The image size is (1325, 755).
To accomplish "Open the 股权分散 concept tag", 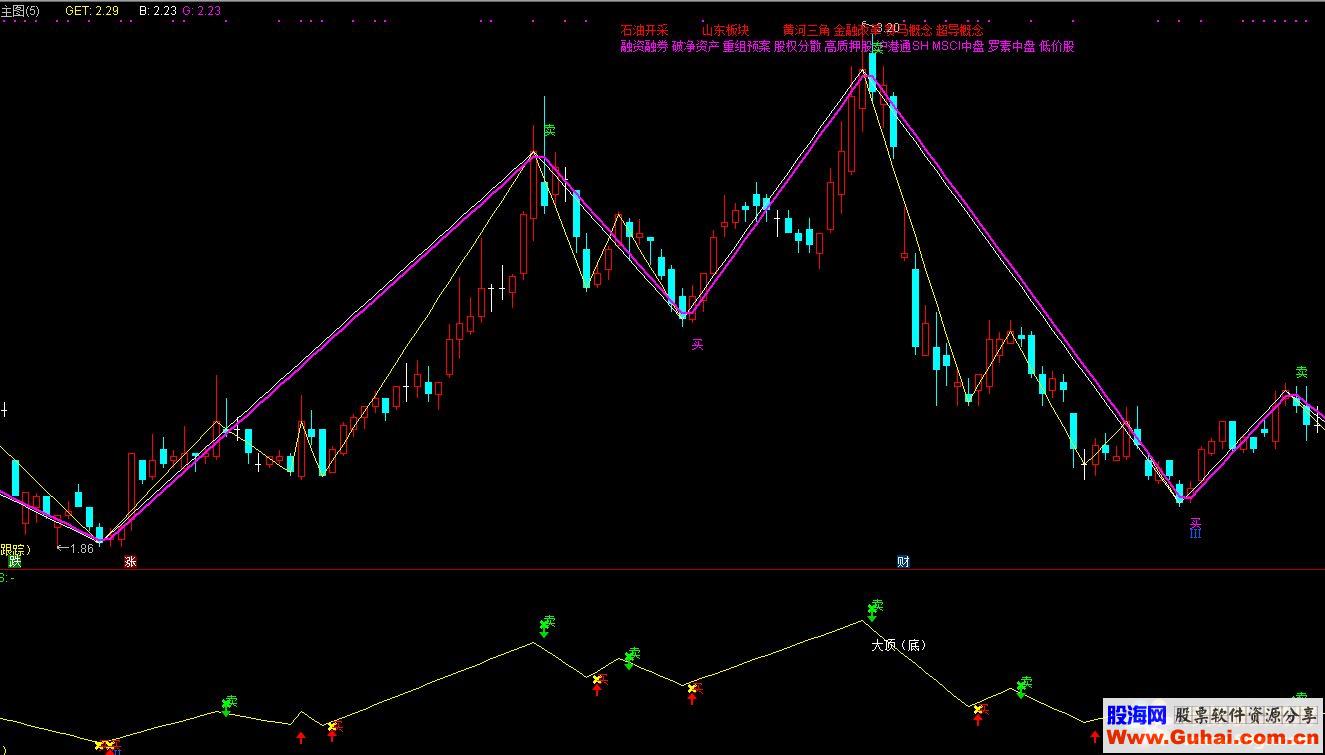I will [x=798, y=46].
